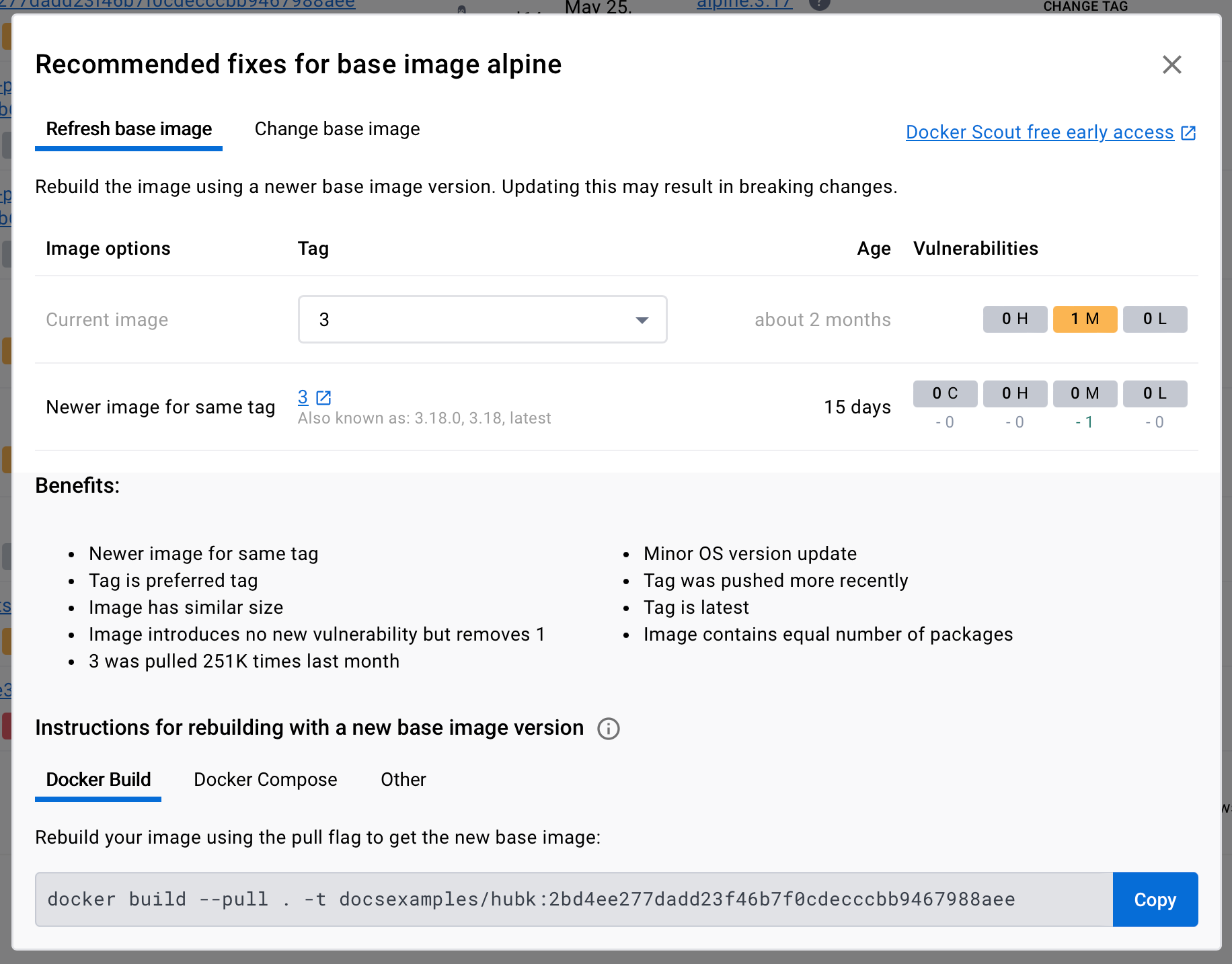Click the orange 1 M vulnerability badge

[1085, 319]
